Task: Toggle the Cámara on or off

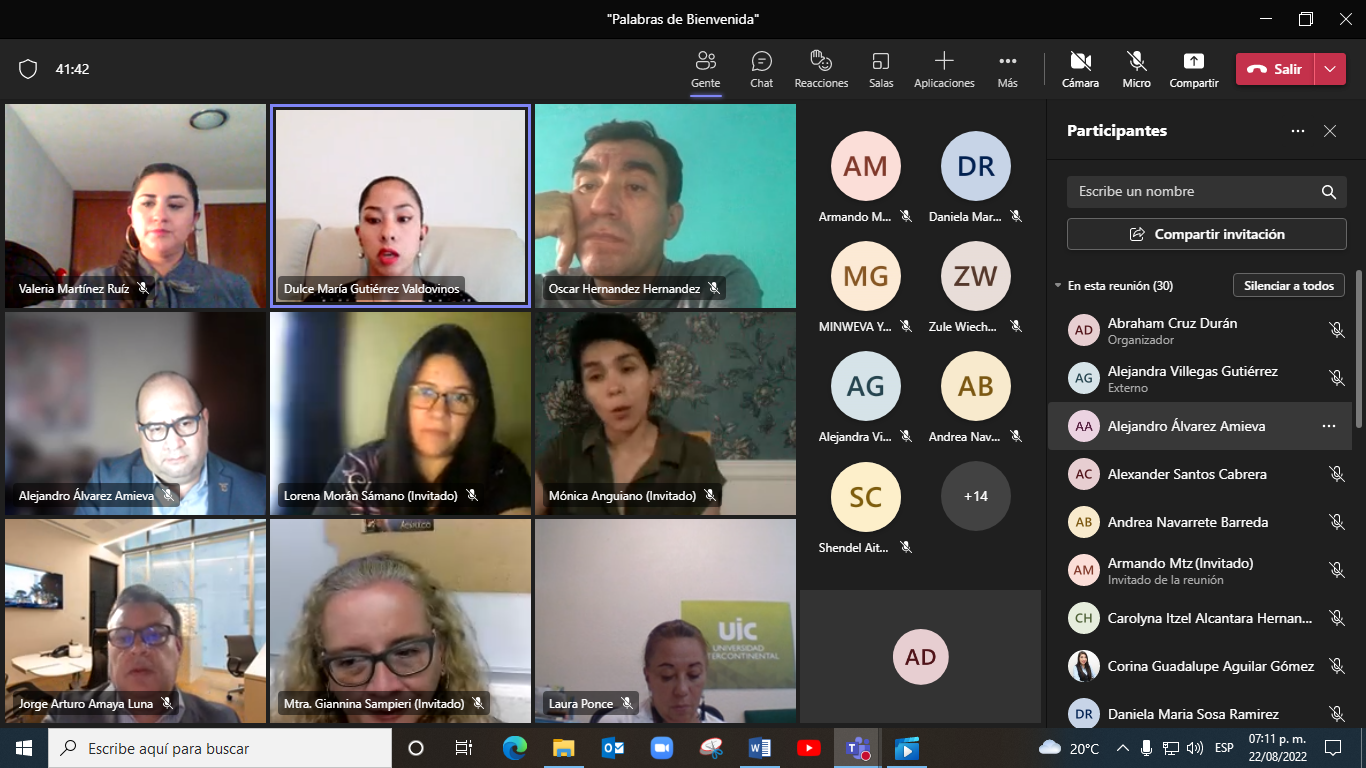Action: [1080, 70]
